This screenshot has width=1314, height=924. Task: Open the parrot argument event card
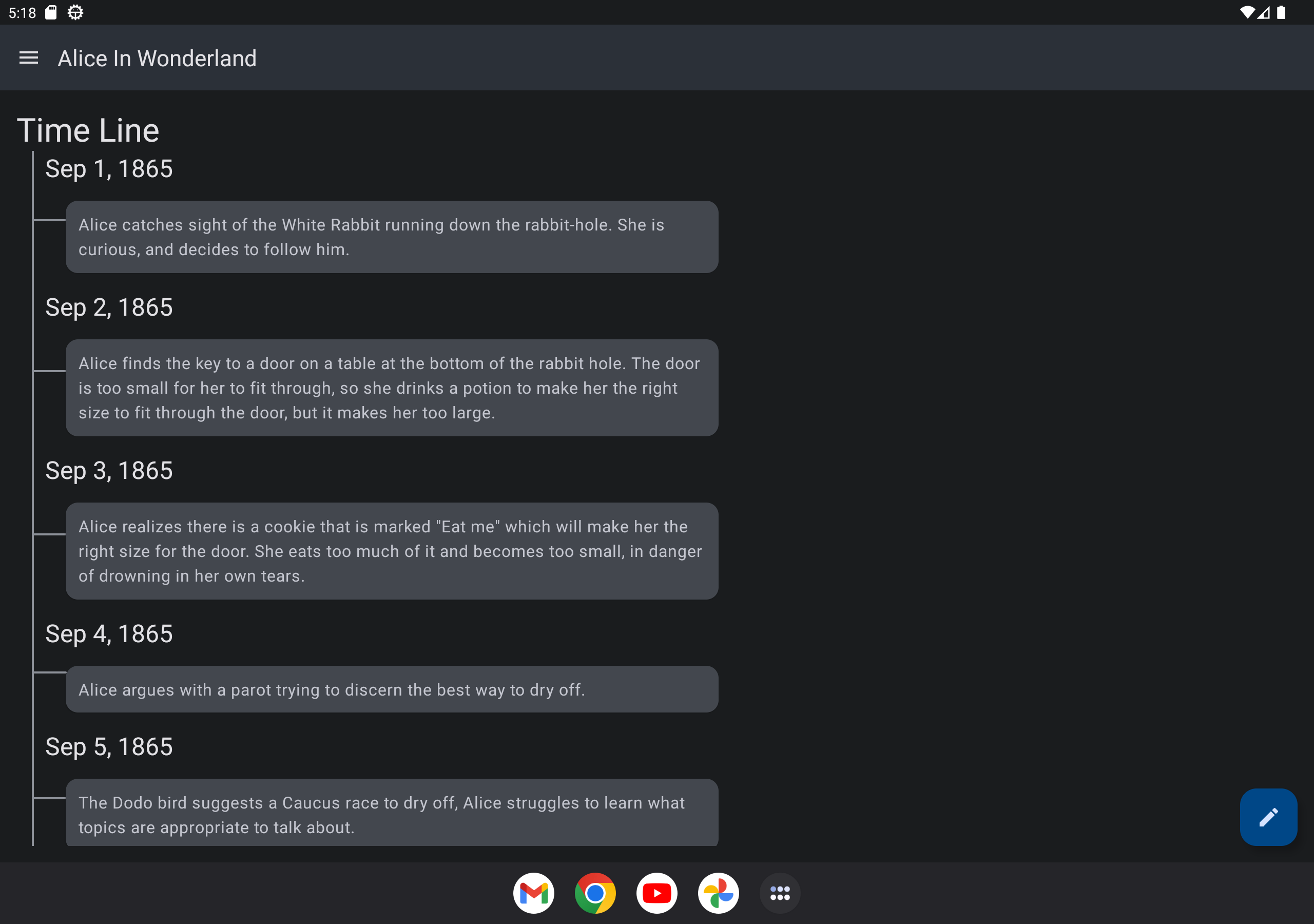click(x=392, y=689)
